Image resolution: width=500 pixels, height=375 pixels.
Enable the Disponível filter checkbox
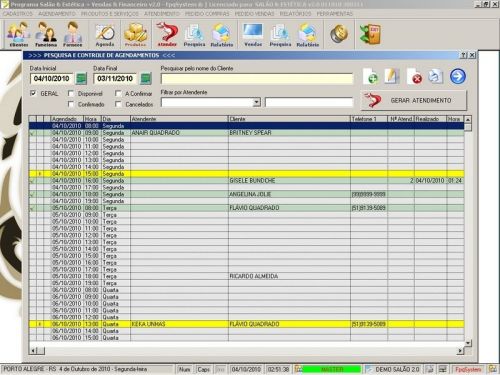click(x=71, y=93)
